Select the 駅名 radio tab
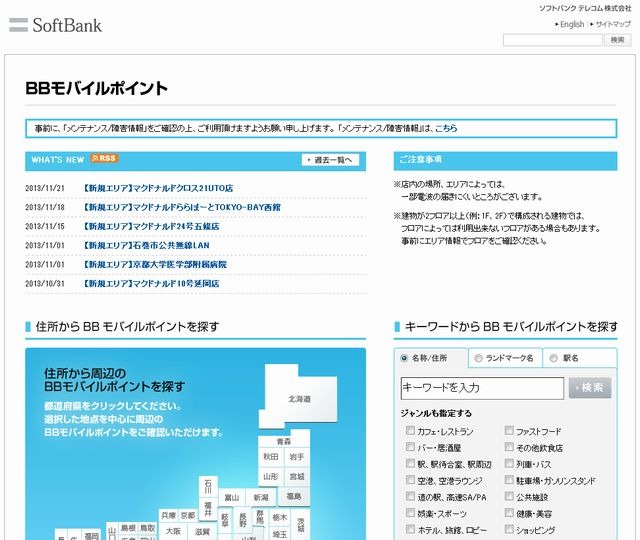The height and width of the screenshot is (540, 640). coord(553,358)
